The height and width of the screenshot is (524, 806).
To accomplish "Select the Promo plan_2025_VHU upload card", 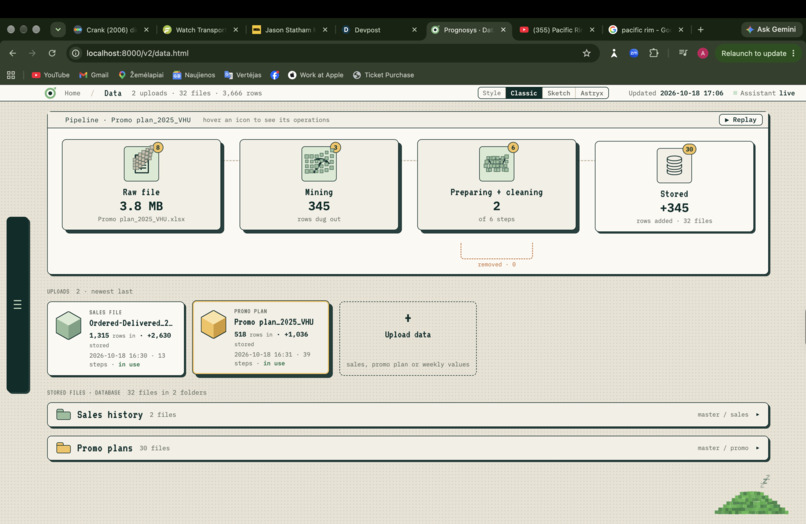I will point(261,338).
